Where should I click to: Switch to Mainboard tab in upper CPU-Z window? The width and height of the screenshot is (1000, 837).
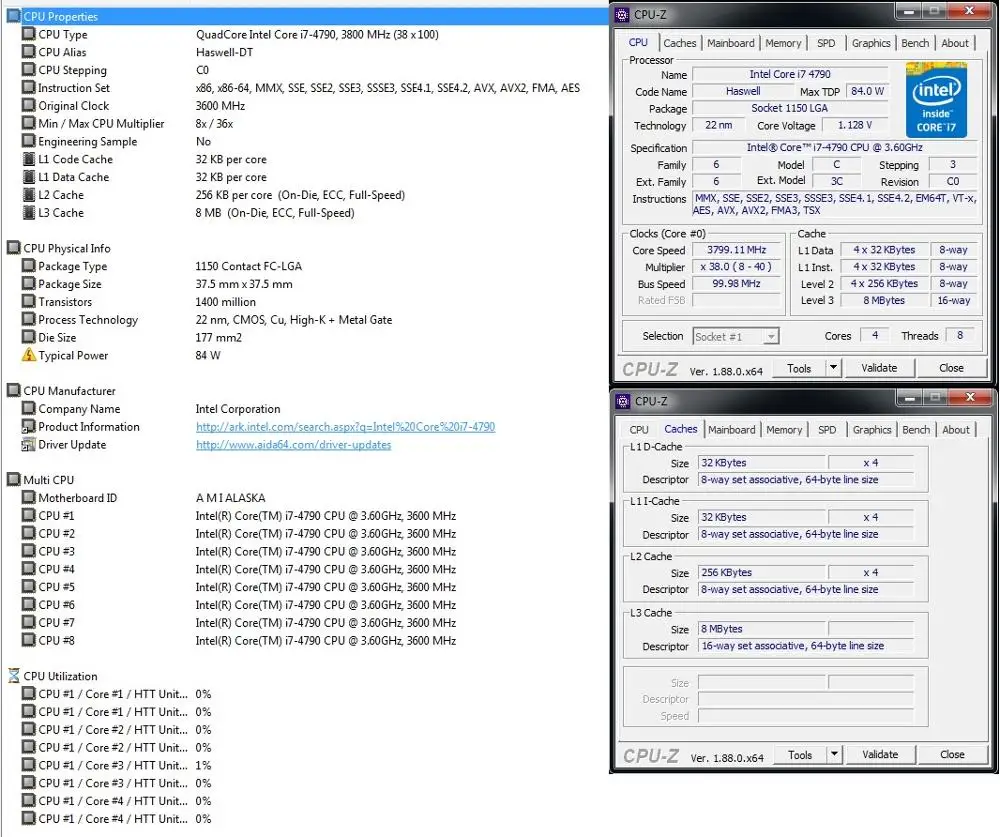click(731, 43)
